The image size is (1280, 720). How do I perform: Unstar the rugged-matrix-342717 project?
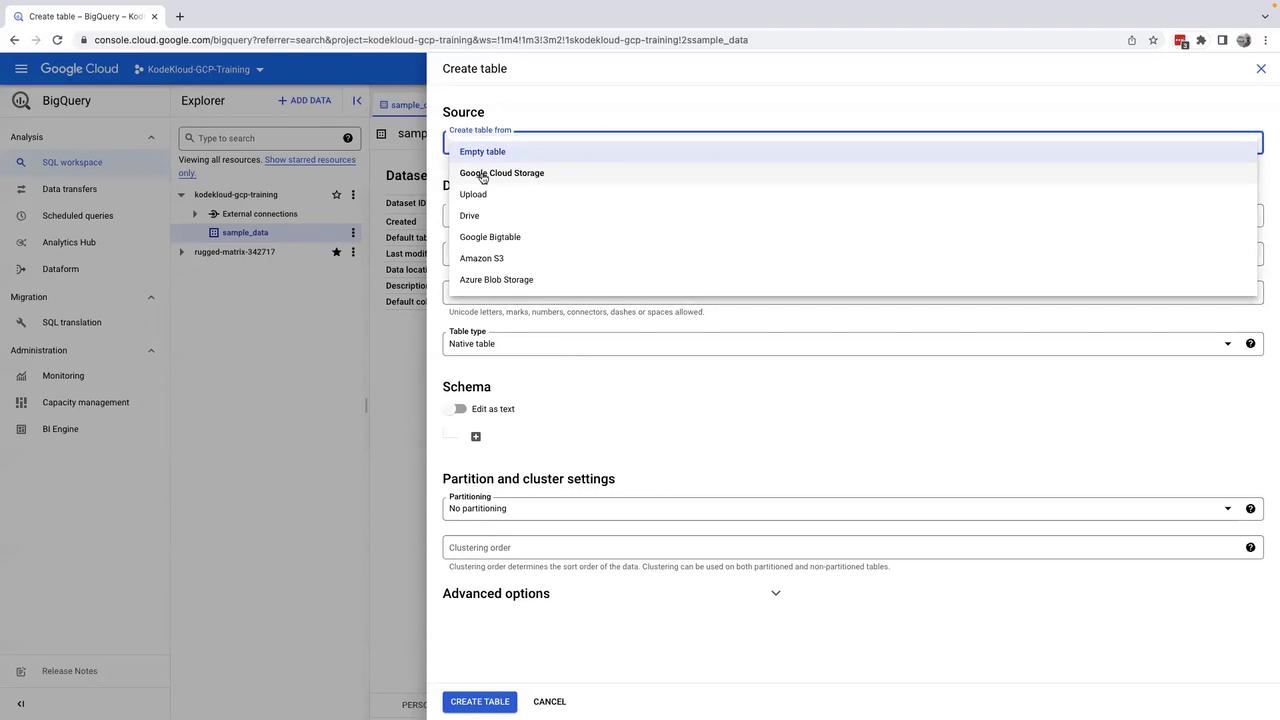click(x=336, y=252)
